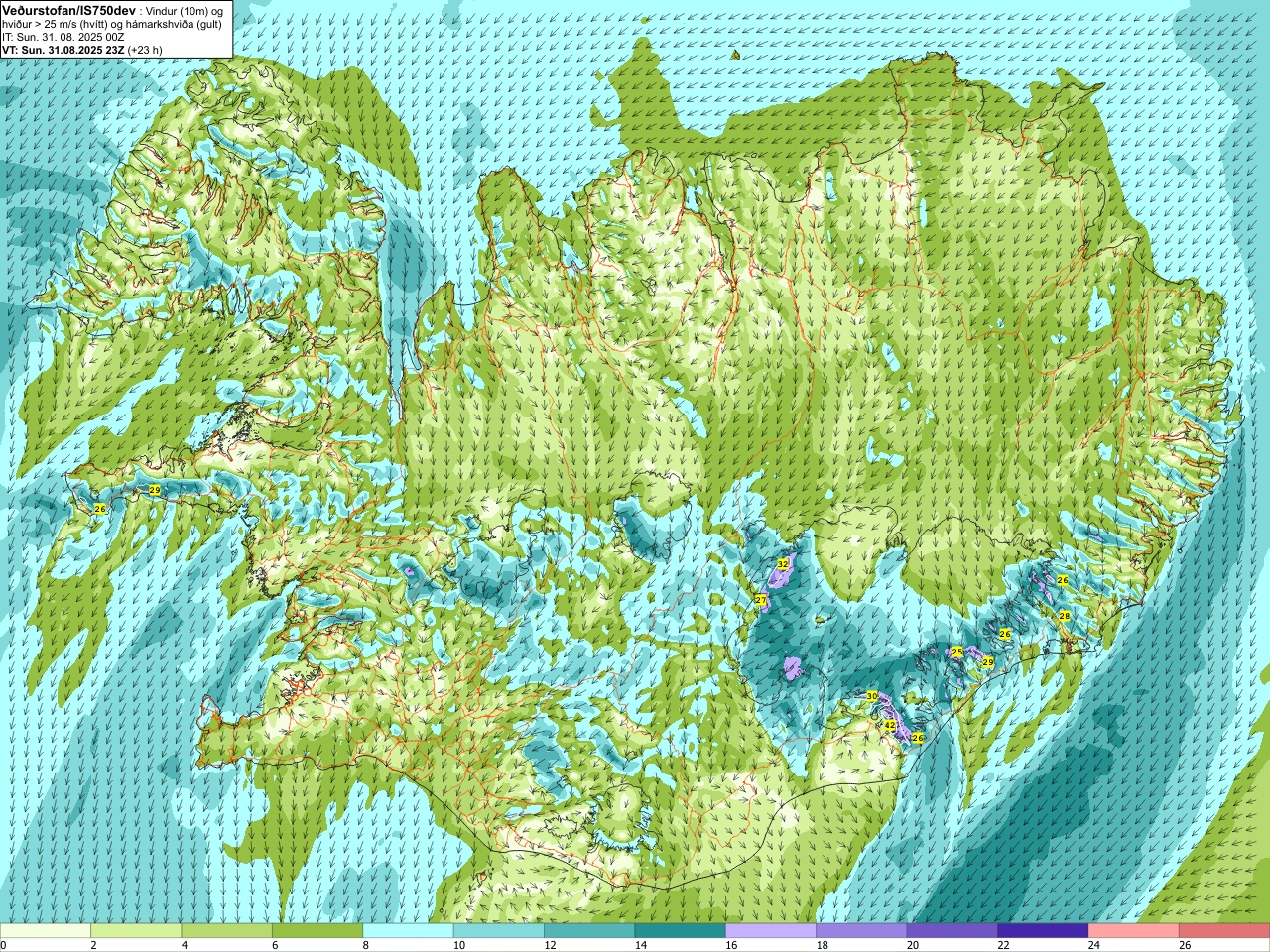Viewport: 1270px width, 952px height.
Task: Click the bold "VT: Sun. 31.08.2025 23Z" text
Action: click(x=63, y=49)
